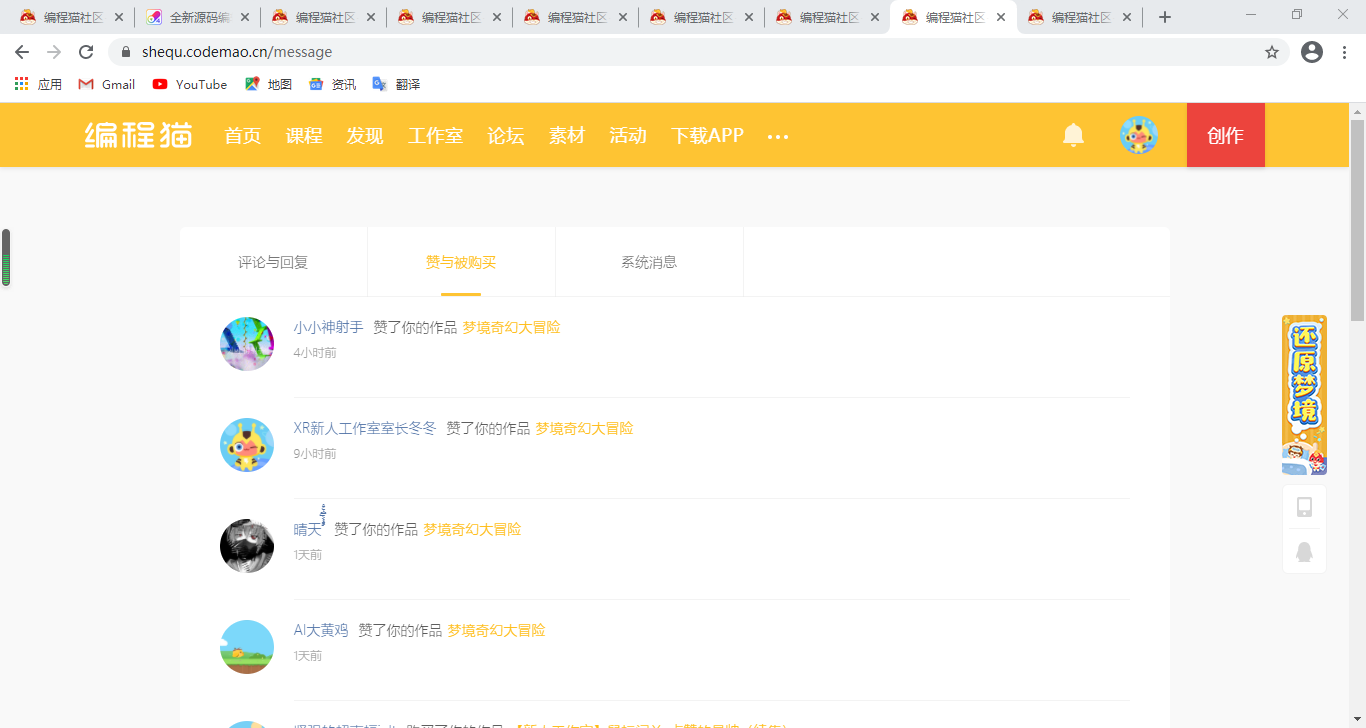Open the 还原梦境 side banner
The height and width of the screenshot is (728, 1366).
[1304, 395]
